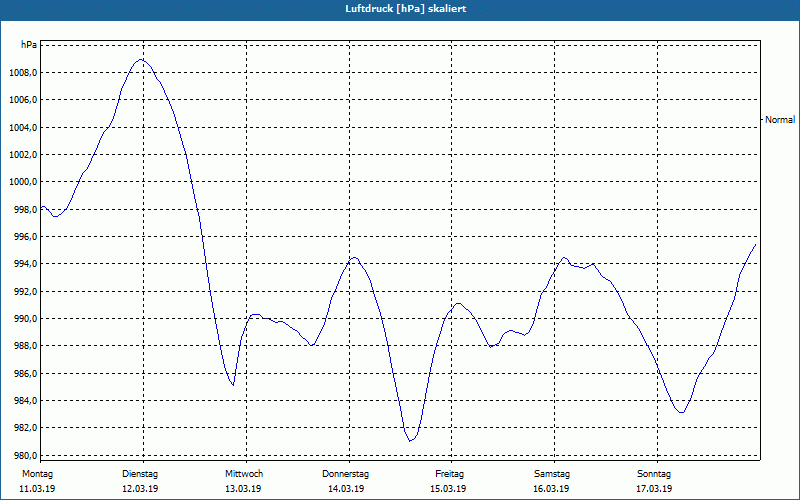Click the 'Mittwoch' day label

[244, 474]
